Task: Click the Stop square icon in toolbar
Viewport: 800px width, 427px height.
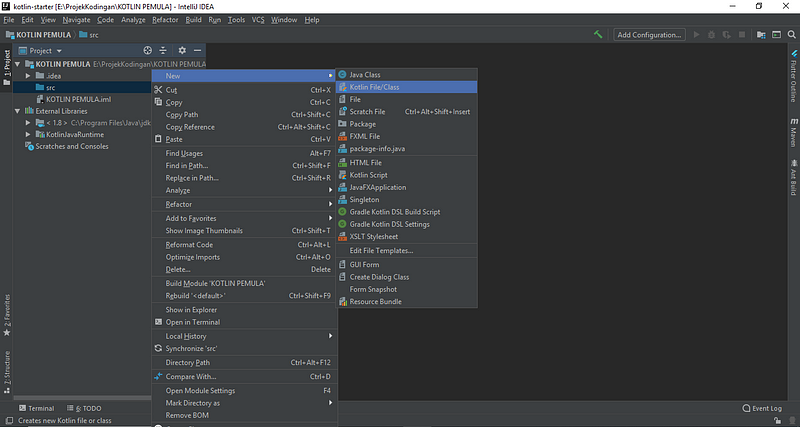Action: click(742, 35)
